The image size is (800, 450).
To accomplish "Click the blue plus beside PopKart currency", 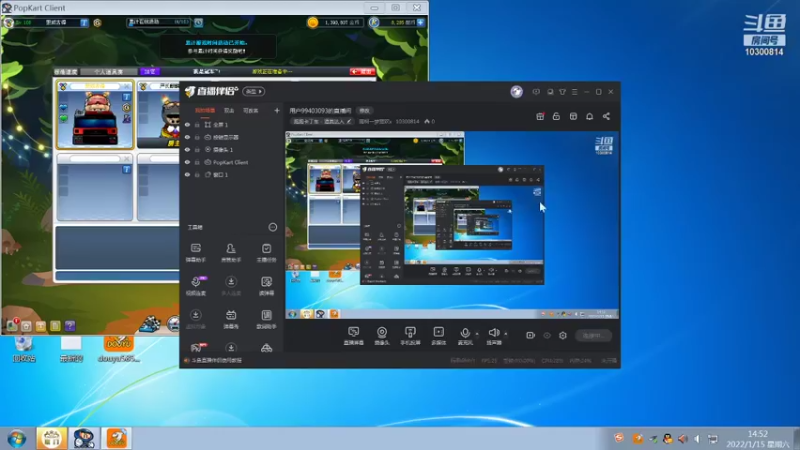I will [421, 22].
